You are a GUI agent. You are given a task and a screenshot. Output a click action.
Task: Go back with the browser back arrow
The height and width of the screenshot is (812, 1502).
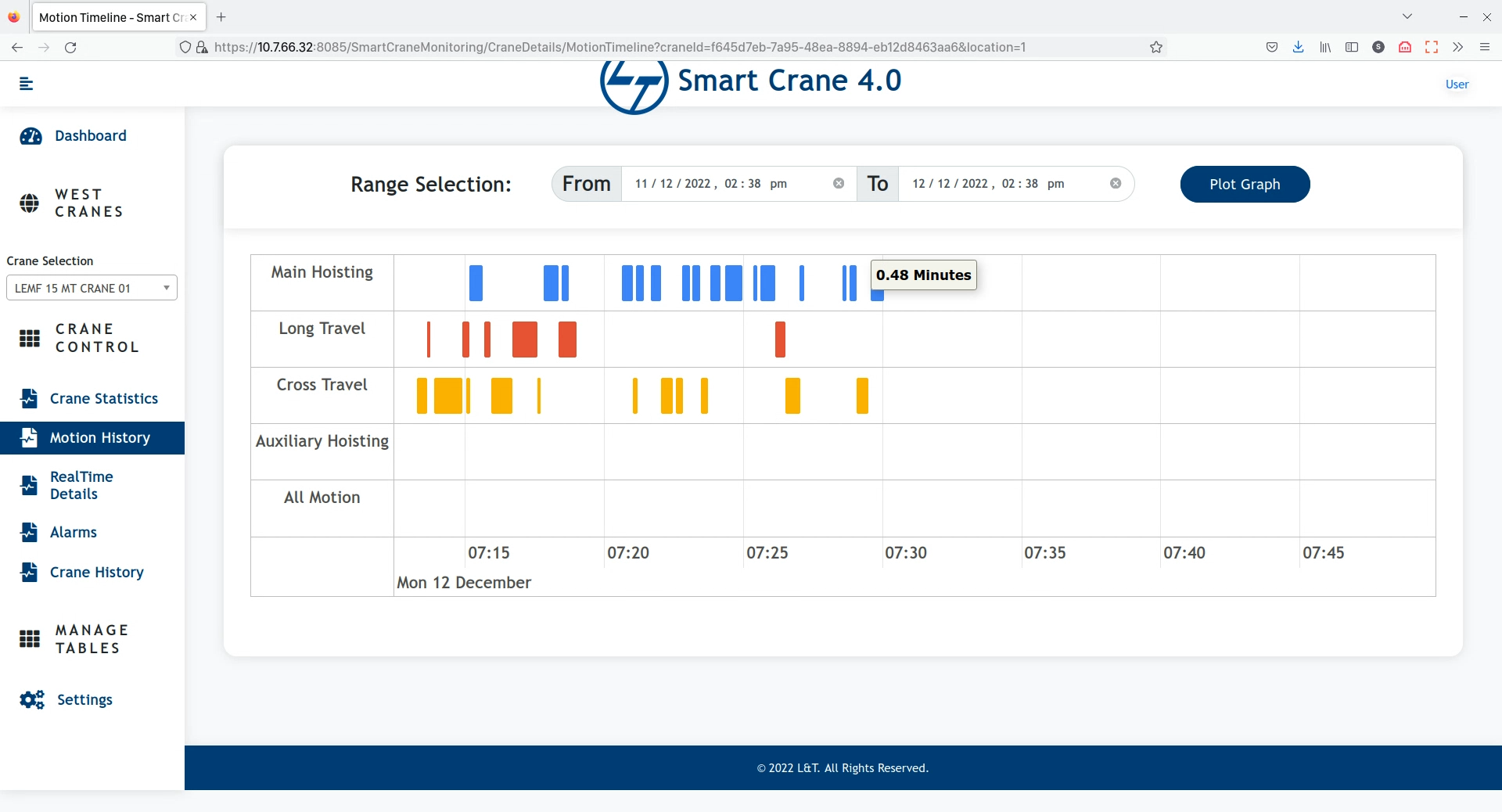coord(17,47)
